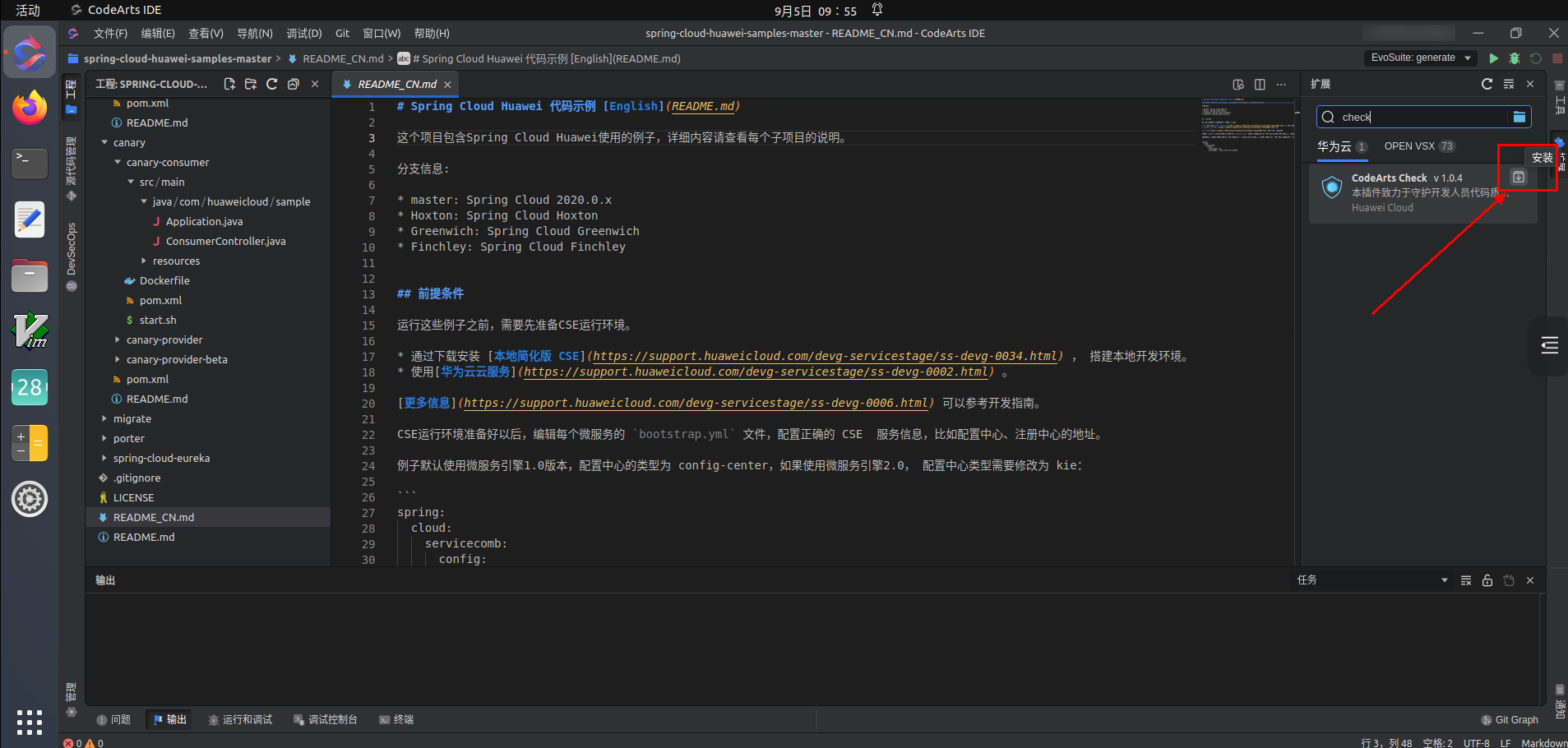Switch to the 运行和调试 tab
The width and height of the screenshot is (1568, 748).
[240, 720]
